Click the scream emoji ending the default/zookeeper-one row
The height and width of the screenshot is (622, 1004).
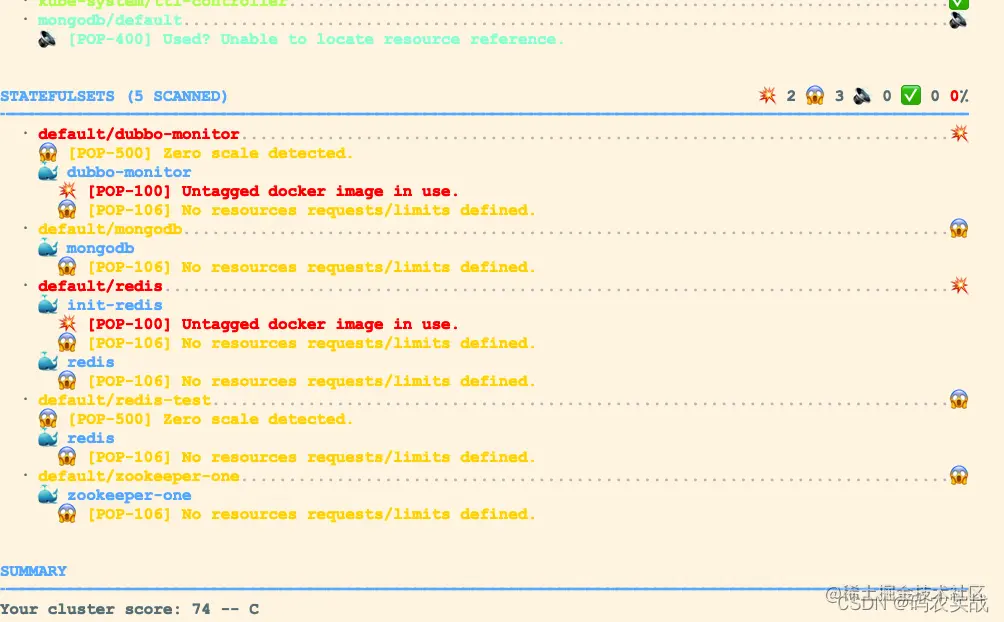959,476
